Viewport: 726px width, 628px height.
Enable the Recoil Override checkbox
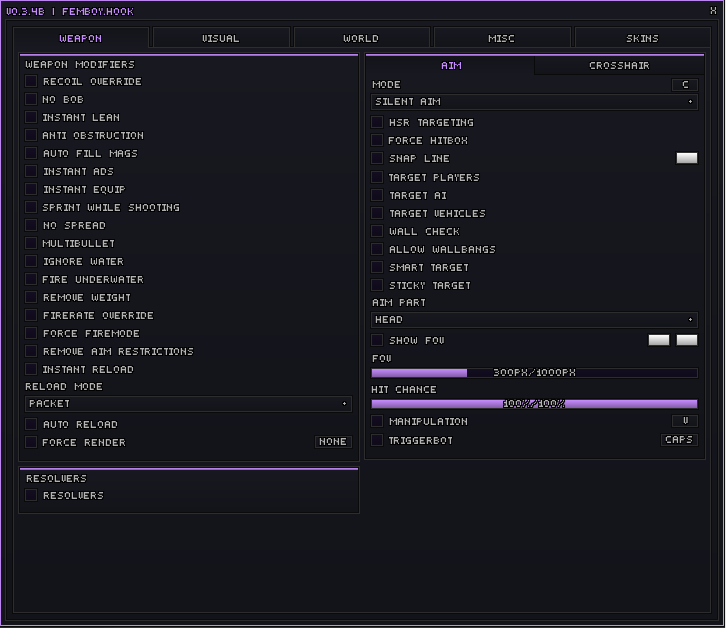point(31,81)
